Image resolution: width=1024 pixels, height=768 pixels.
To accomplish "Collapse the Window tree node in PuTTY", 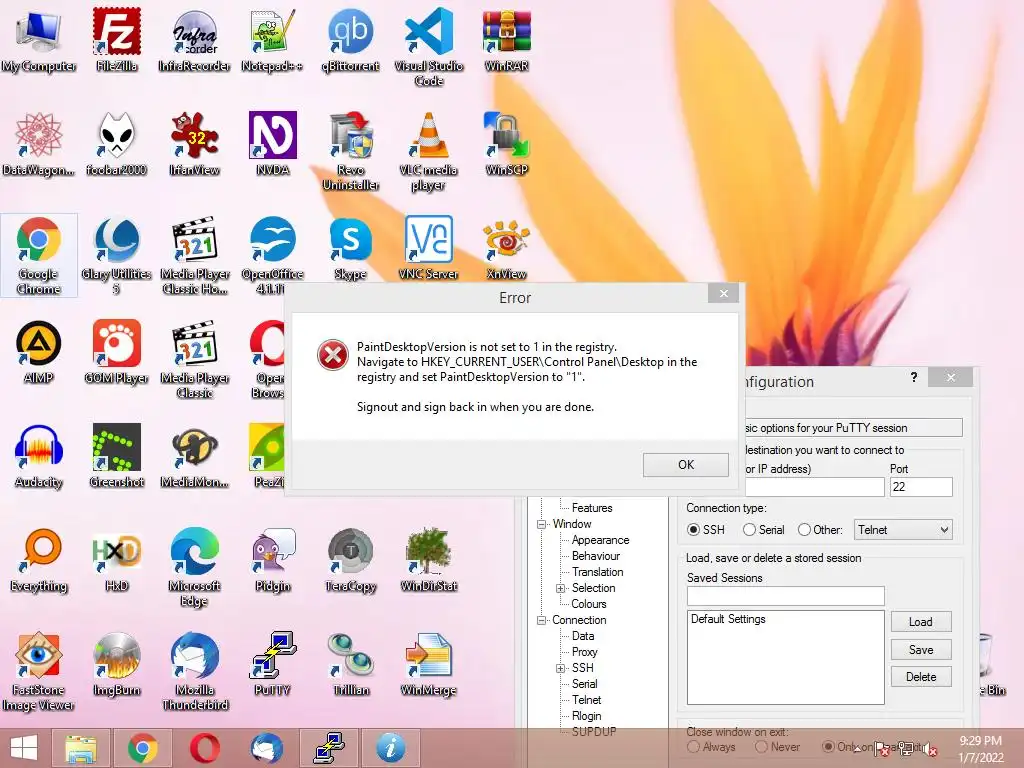I will pos(541,524).
